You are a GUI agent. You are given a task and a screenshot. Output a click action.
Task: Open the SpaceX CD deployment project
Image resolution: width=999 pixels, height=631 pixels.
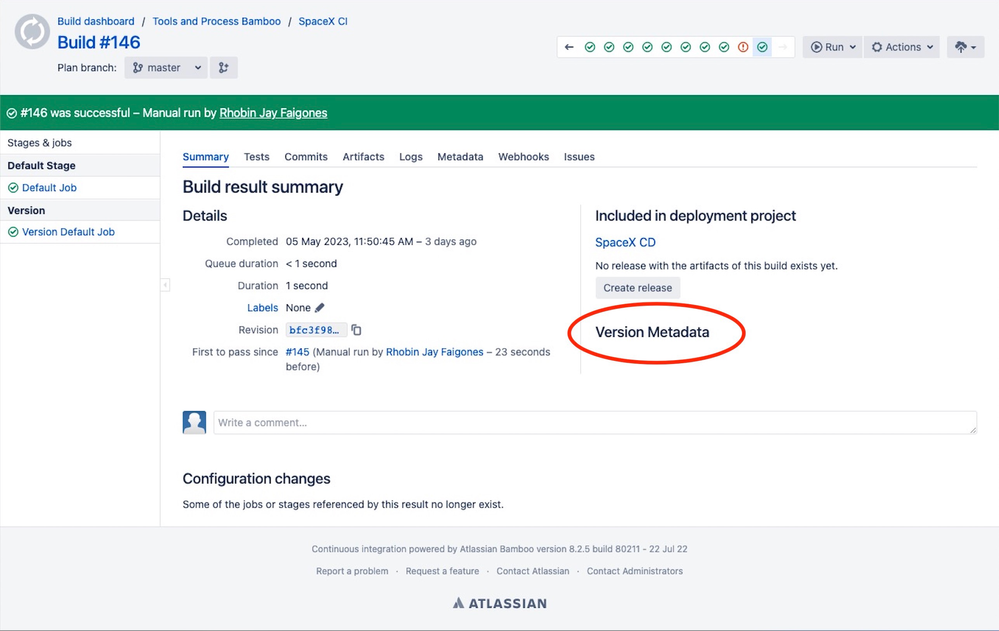[626, 242]
